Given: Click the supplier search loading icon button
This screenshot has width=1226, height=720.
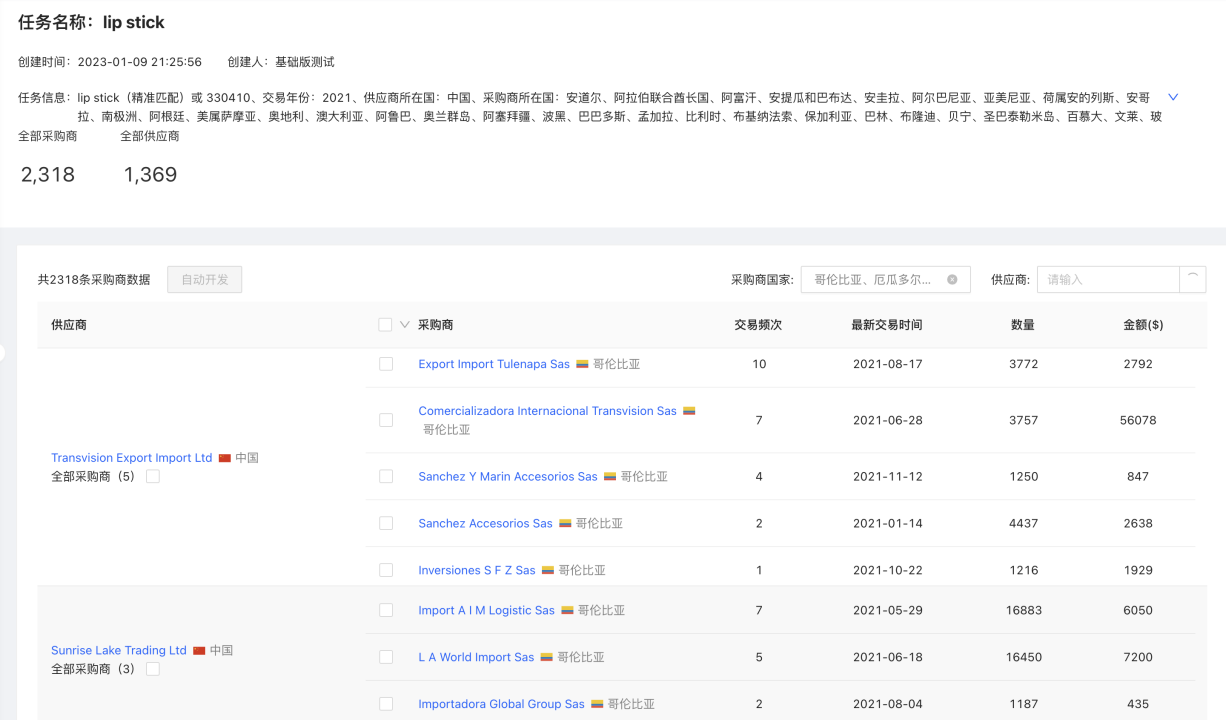Looking at the screenshot, I should pyautogui.click(x=1192, y=280).
